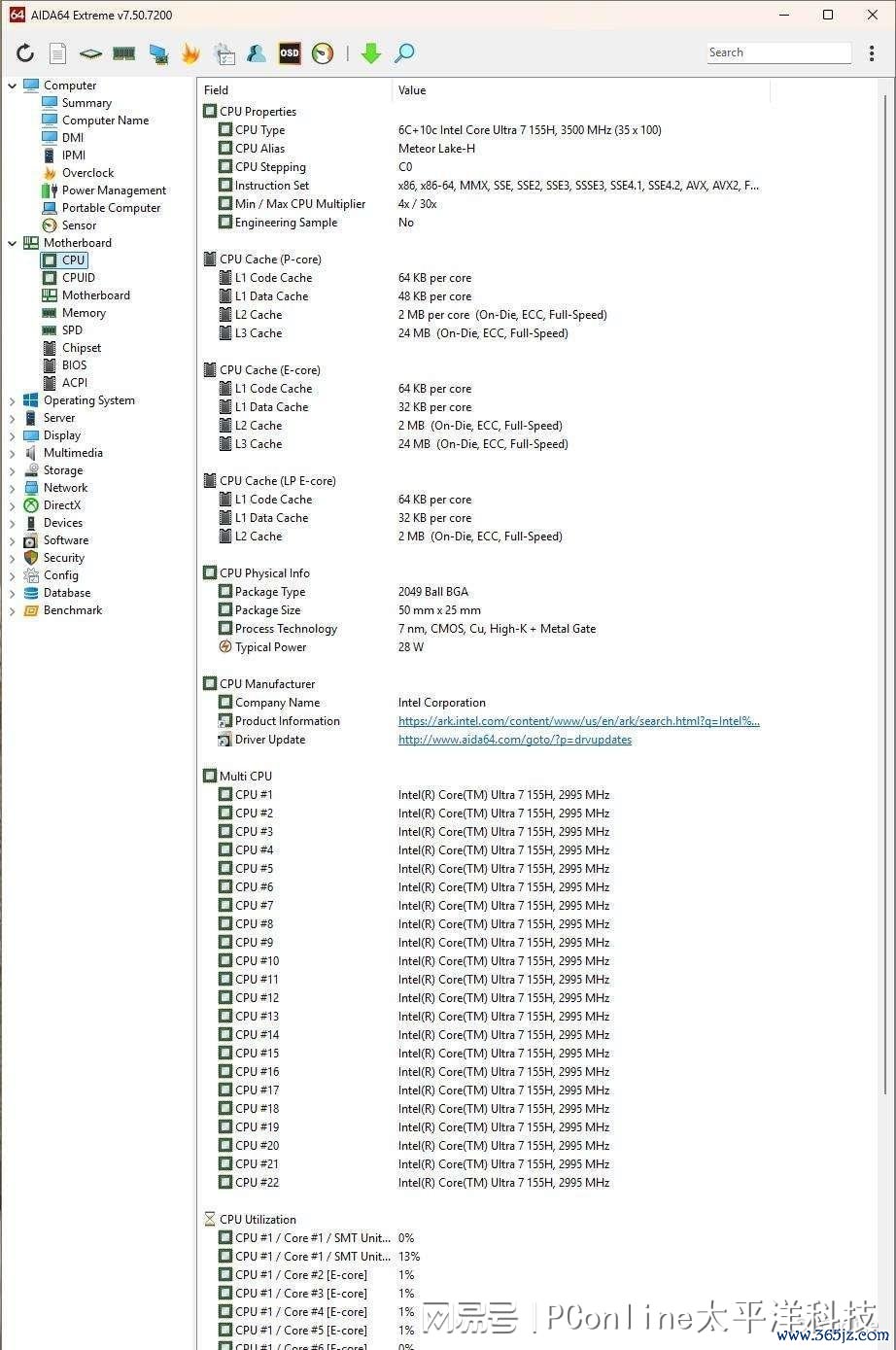Image resolution: width=896 pixels, height=1350 pixels.
Task: Click the green download arrow icon
Action: 371,53
